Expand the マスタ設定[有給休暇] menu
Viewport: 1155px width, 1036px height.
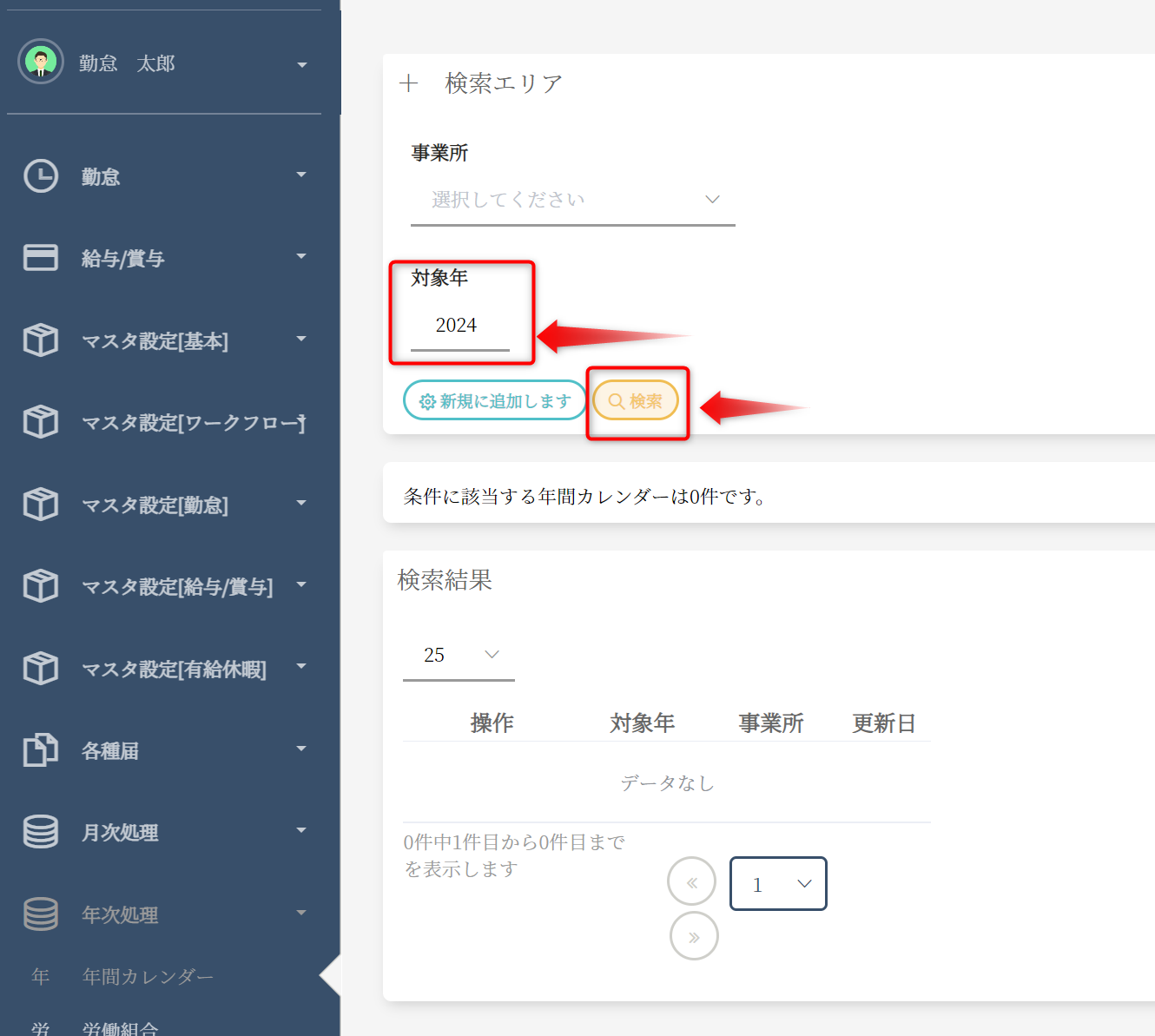click(301, 667)
